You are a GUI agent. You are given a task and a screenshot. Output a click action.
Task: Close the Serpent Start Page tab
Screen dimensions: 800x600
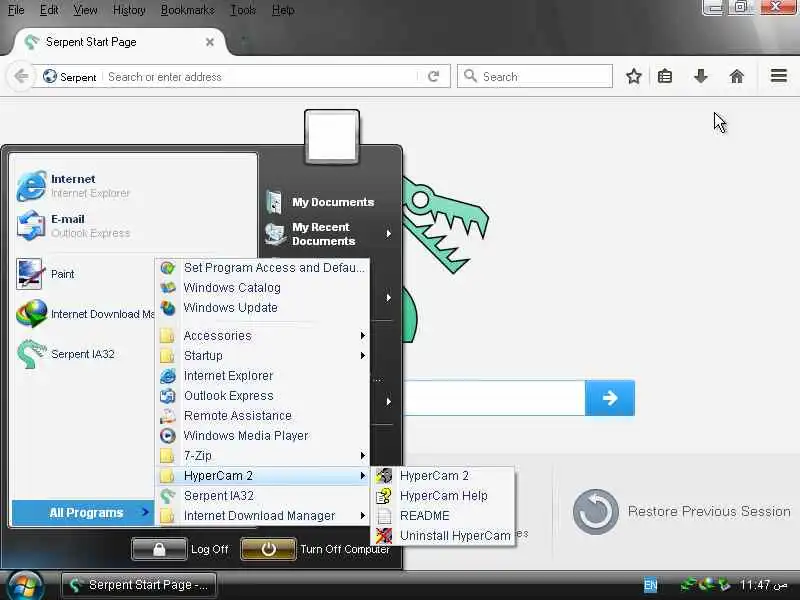[x=210, y=42]
